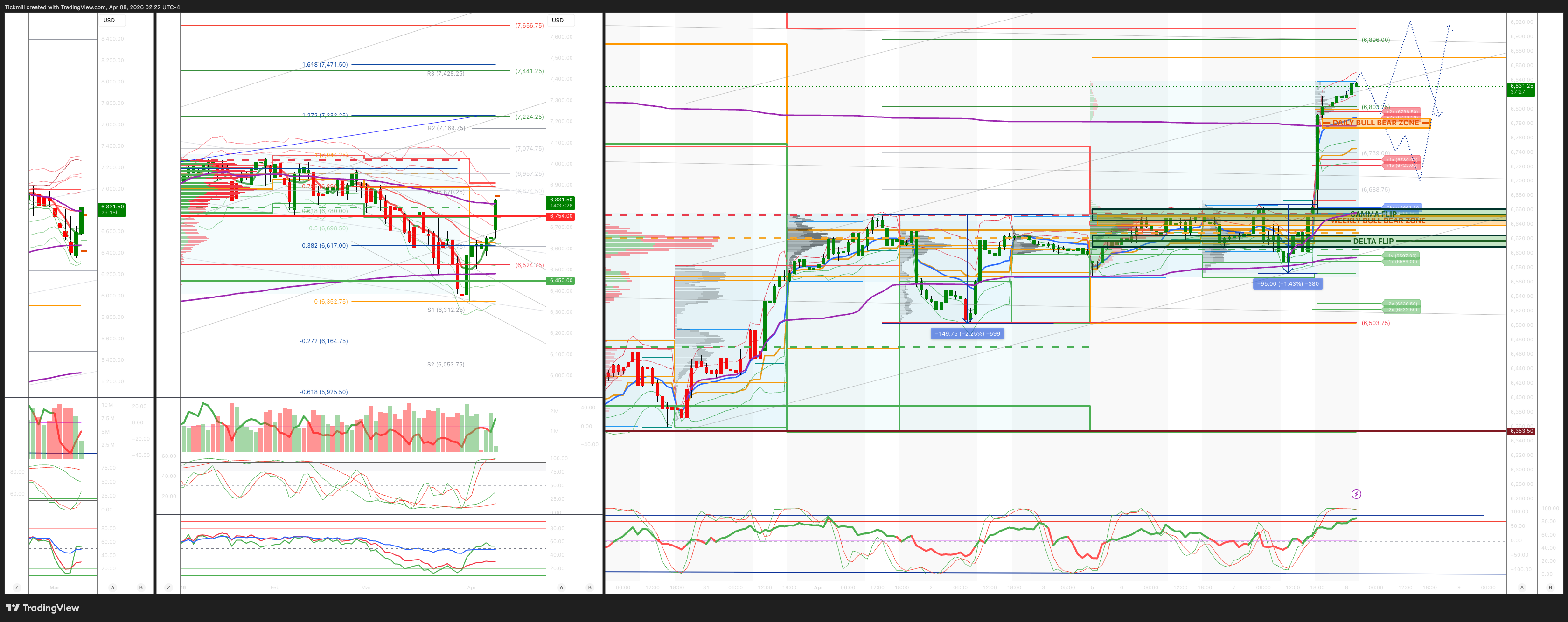Viewport: 1568px width, 622px height.
Task: Click the red 6,754.00 price label
Action: pos(561,216)
